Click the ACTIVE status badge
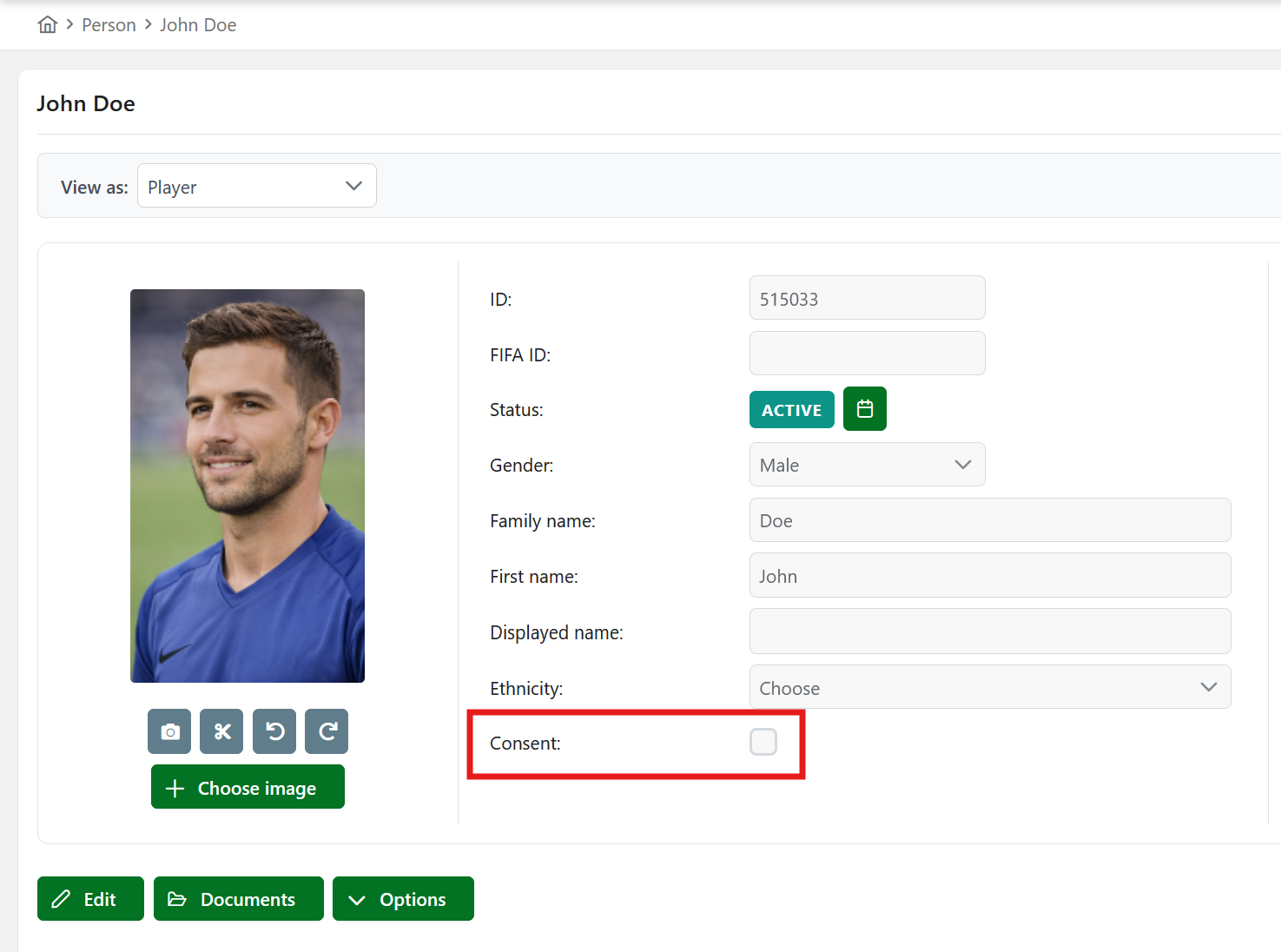Image resolution: width=1281 pixels, height=952 pixels. [x=791, y=410]
